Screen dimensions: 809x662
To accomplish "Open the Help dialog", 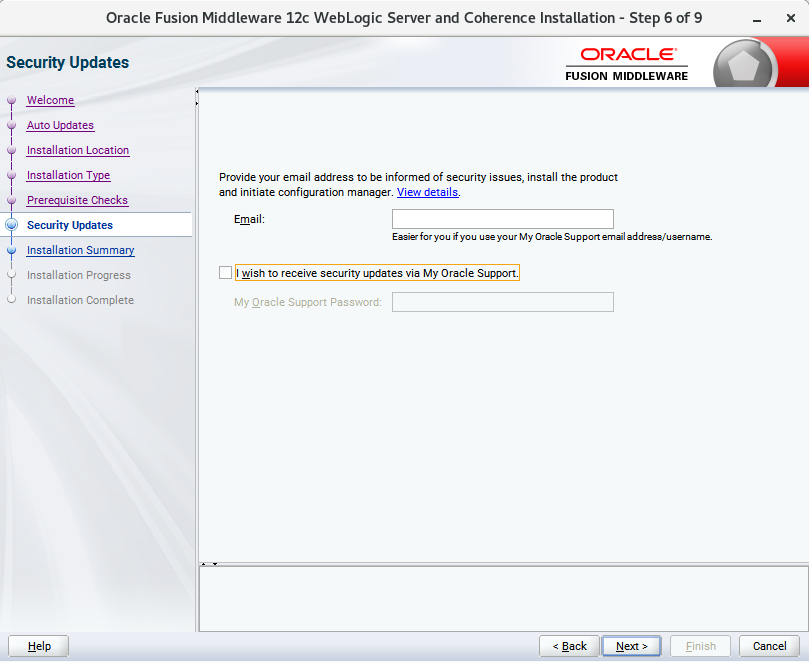I will click(39, 646).
